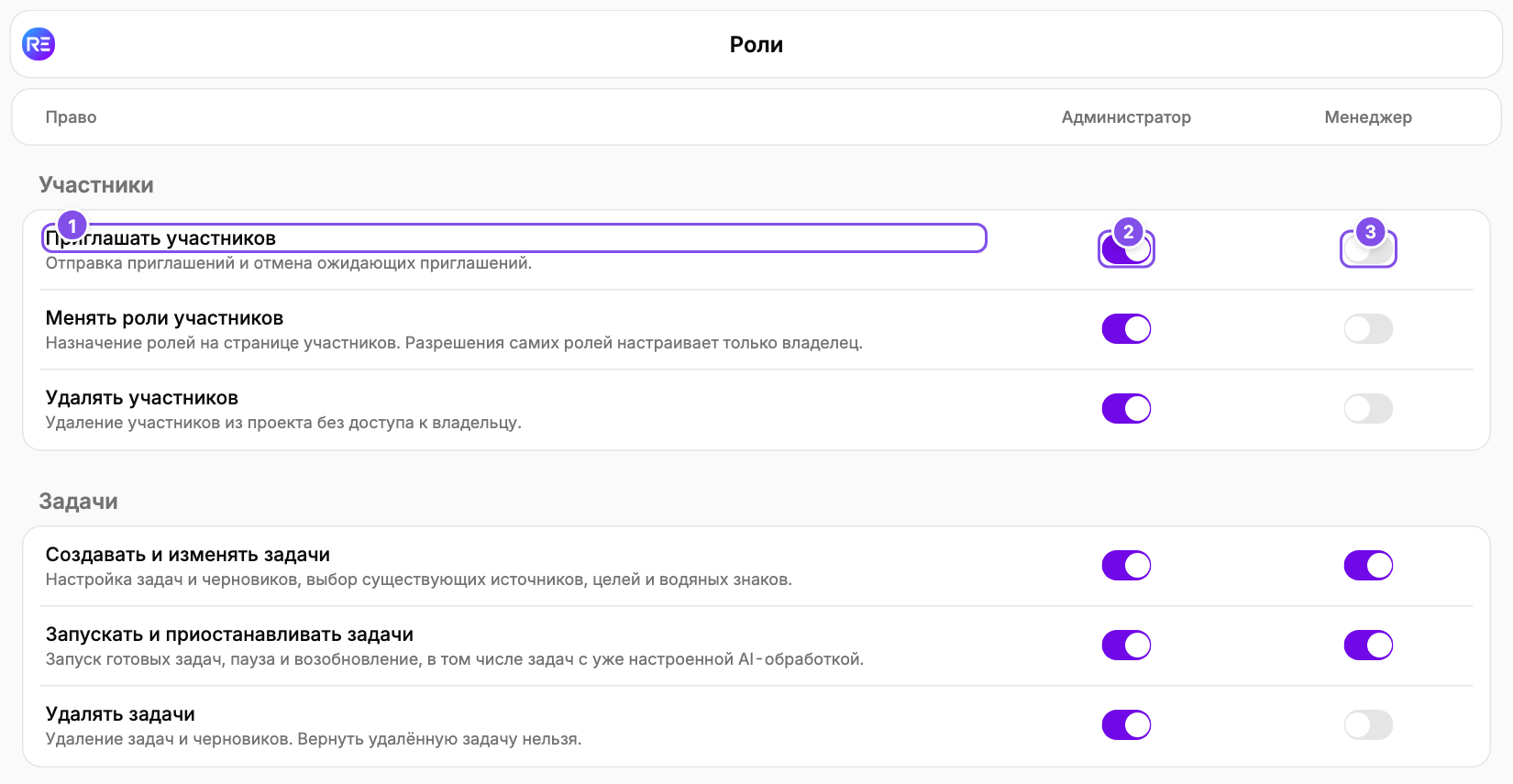Enable Manager's change member roles switch
Image resolution: width=1513 pixels, height=784 pixels.
tap(1368, 329)
